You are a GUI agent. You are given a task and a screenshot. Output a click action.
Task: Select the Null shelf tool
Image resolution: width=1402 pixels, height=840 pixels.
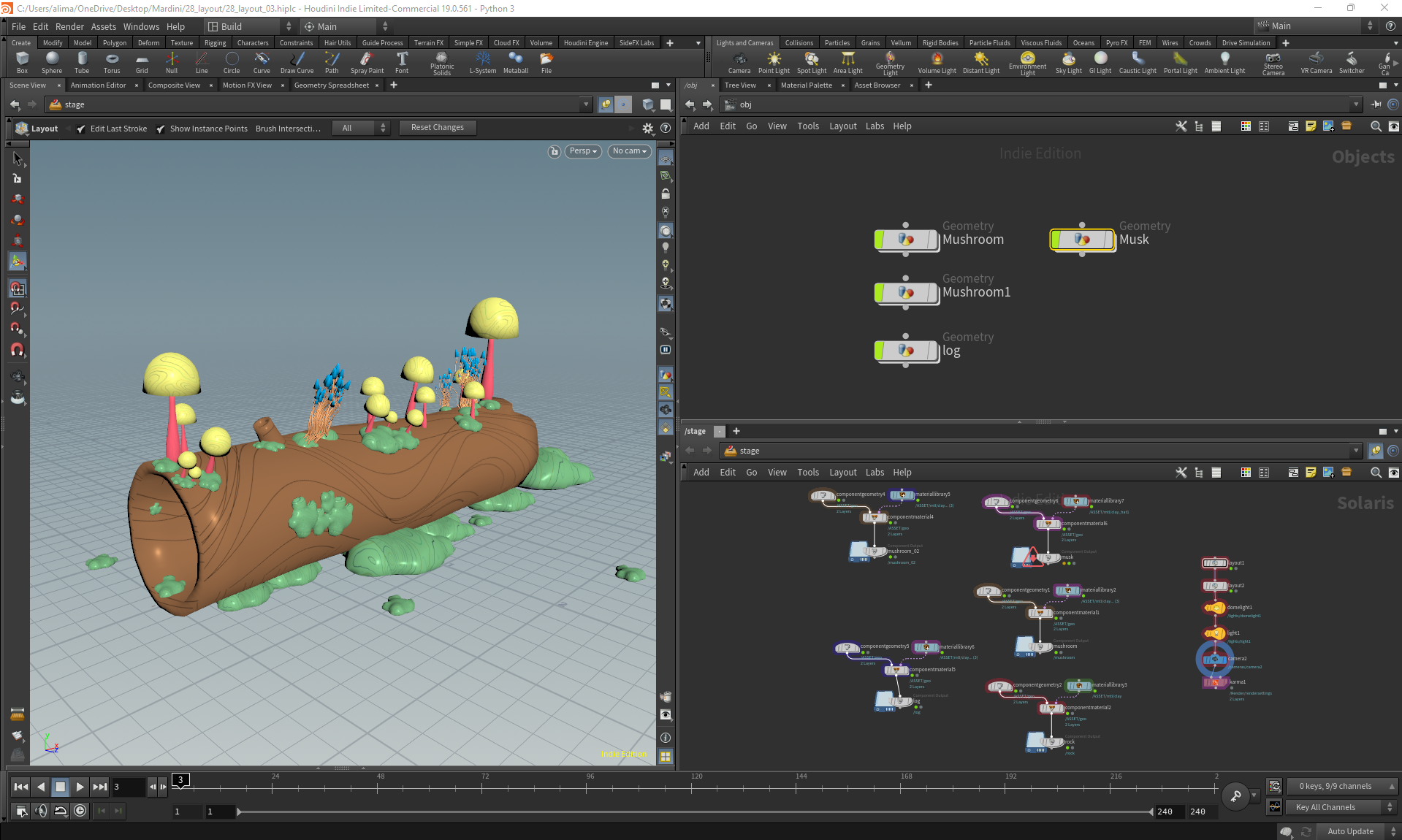tap(172, 63)
